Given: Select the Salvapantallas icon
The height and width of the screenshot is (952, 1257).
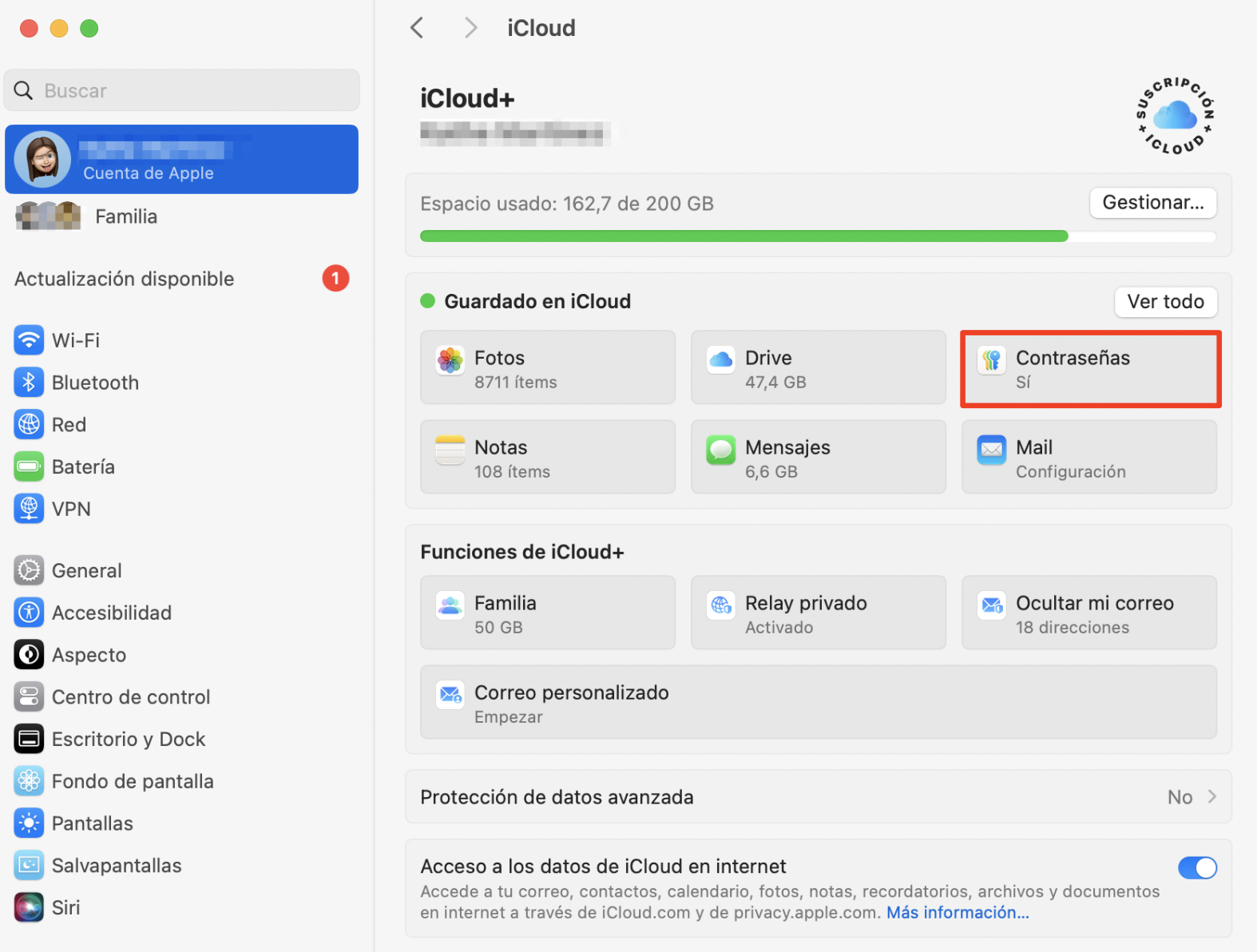Looking at the screenshot, I should 29,866.
